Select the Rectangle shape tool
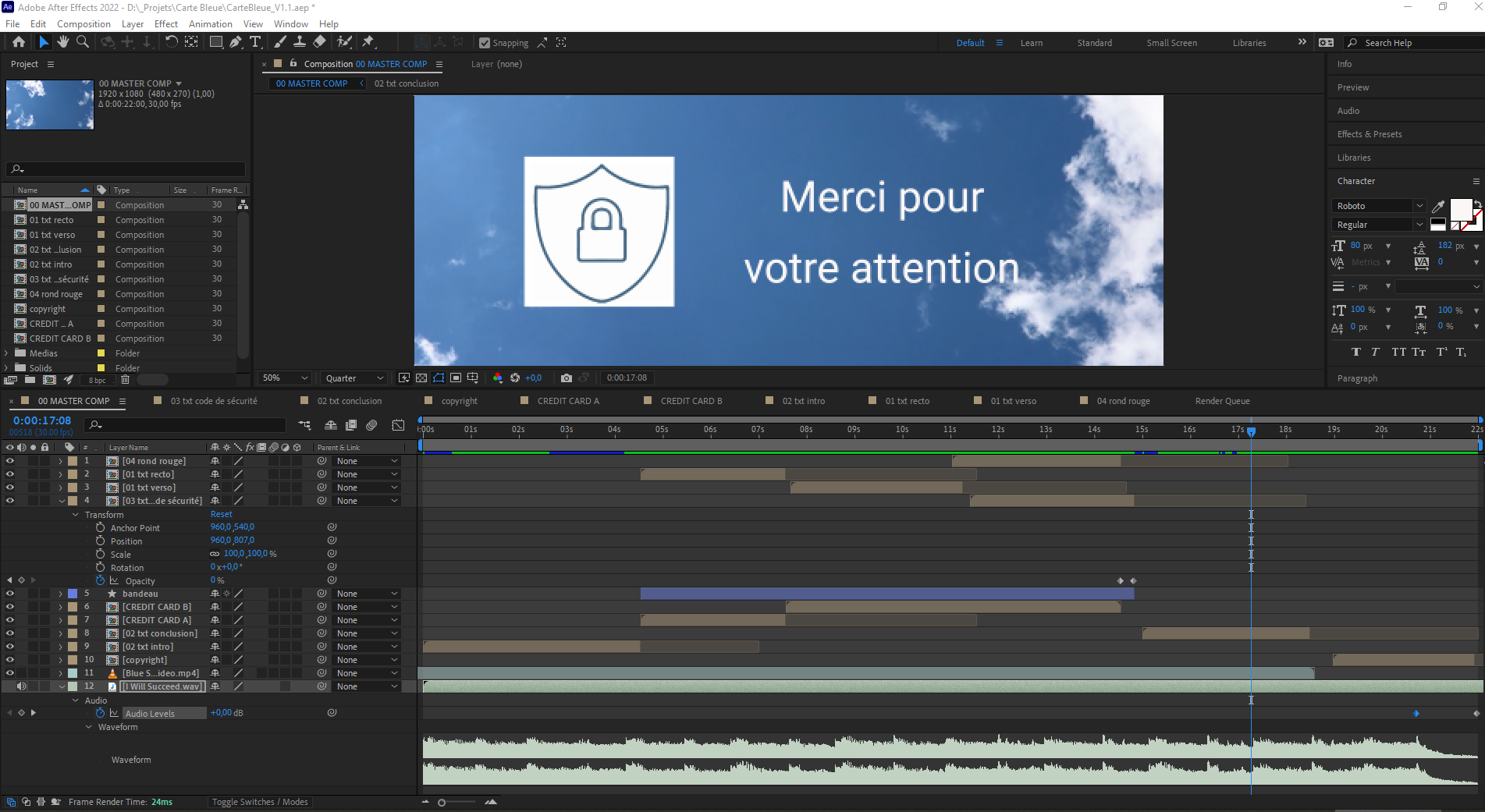Viewport: 1485px width, 812px height. (x=215, y=42)
